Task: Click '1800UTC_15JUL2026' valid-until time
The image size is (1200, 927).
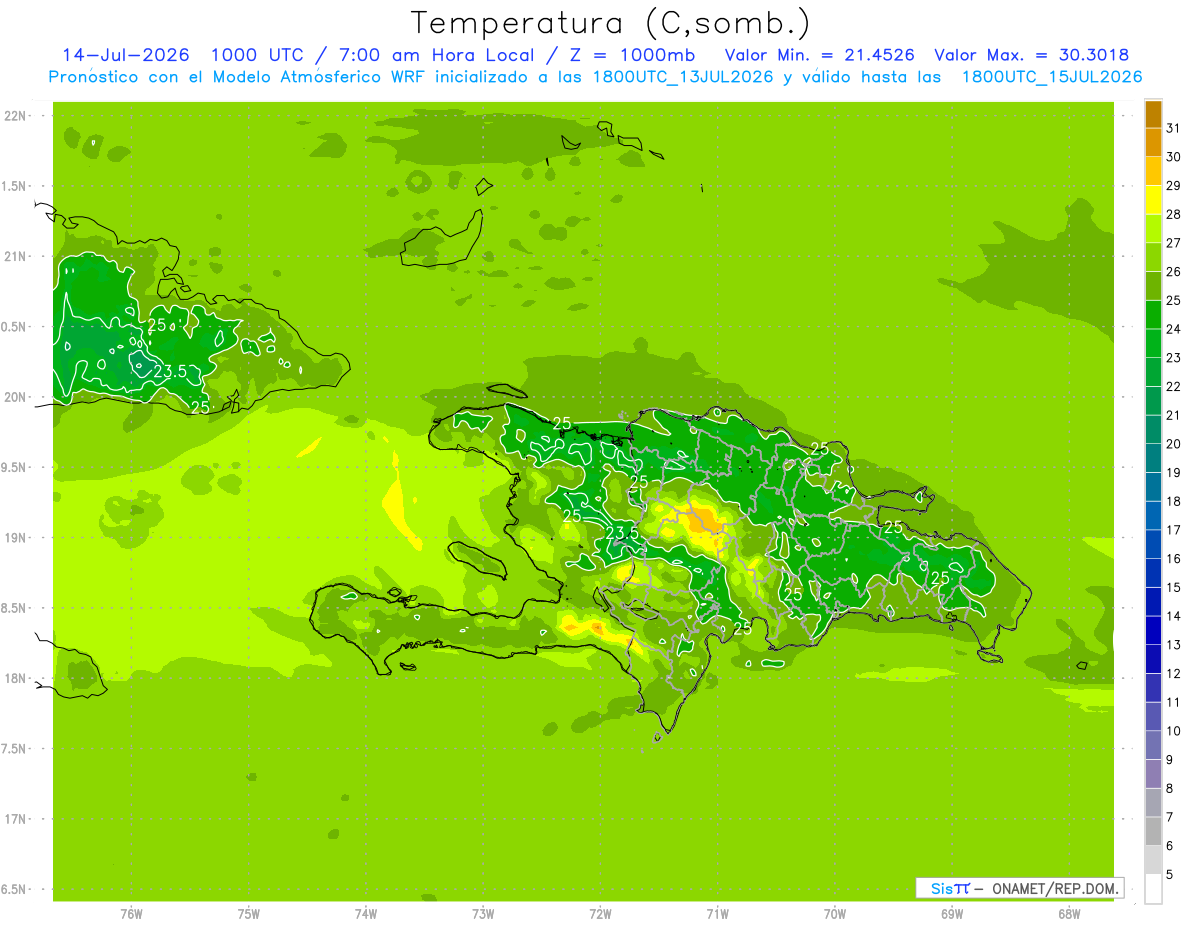Action: [x=1051, y=77]
